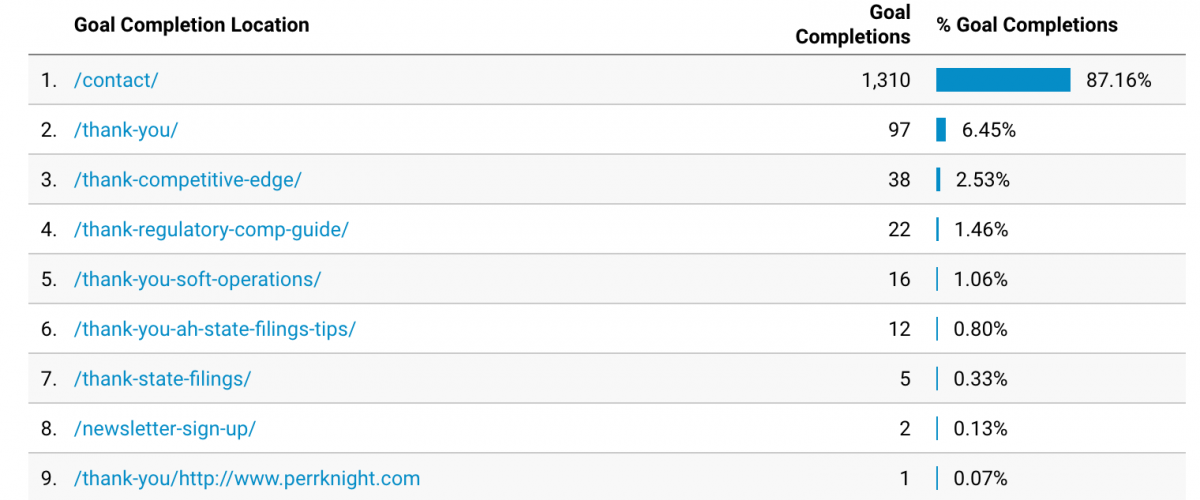Viewport: 1200px width, 500px height.
Task: Open the /contact/ goal location link
Action: (116, 80)
